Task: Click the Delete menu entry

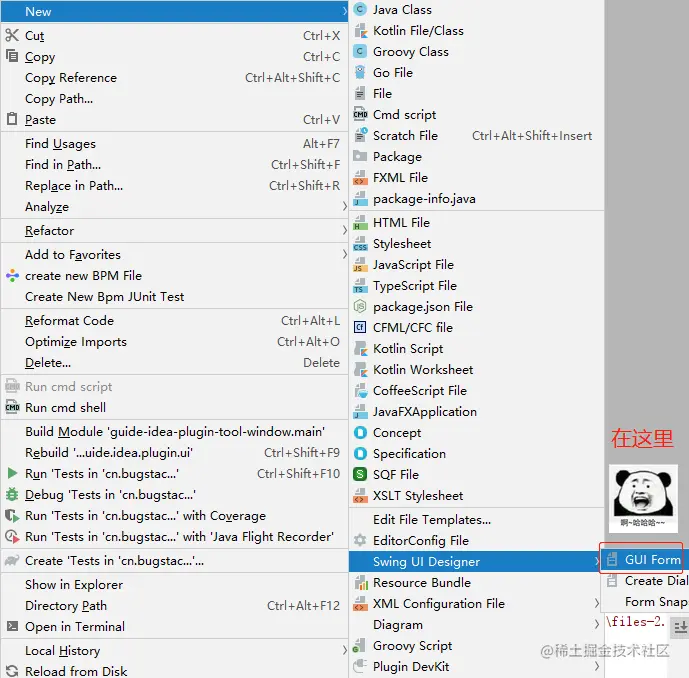Action: click(x=174, y=363)
